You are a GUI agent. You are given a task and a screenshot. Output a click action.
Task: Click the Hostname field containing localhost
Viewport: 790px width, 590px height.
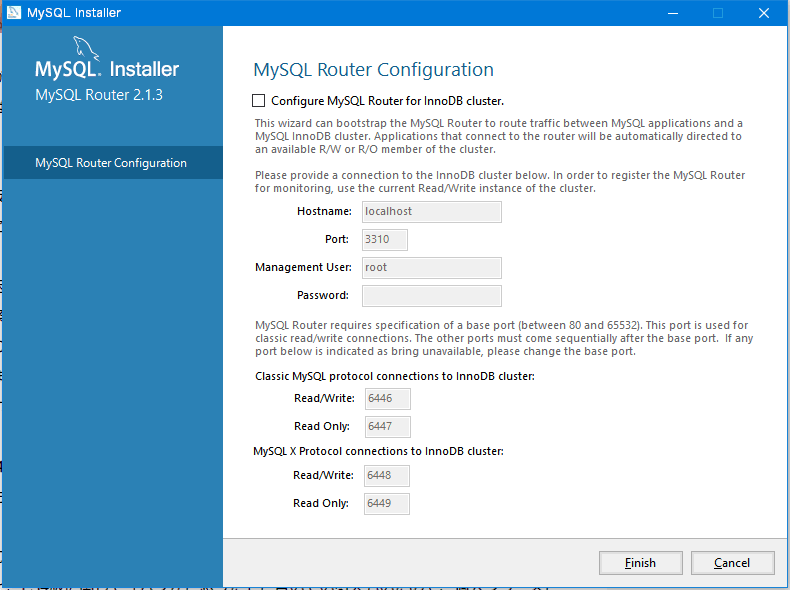tap(431, 212)
